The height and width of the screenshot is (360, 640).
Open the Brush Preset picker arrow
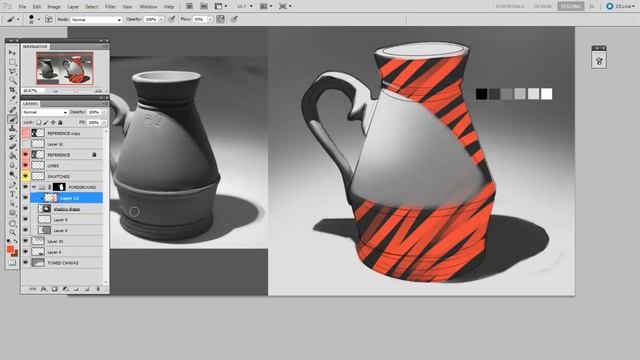click(x=39, y=19)
